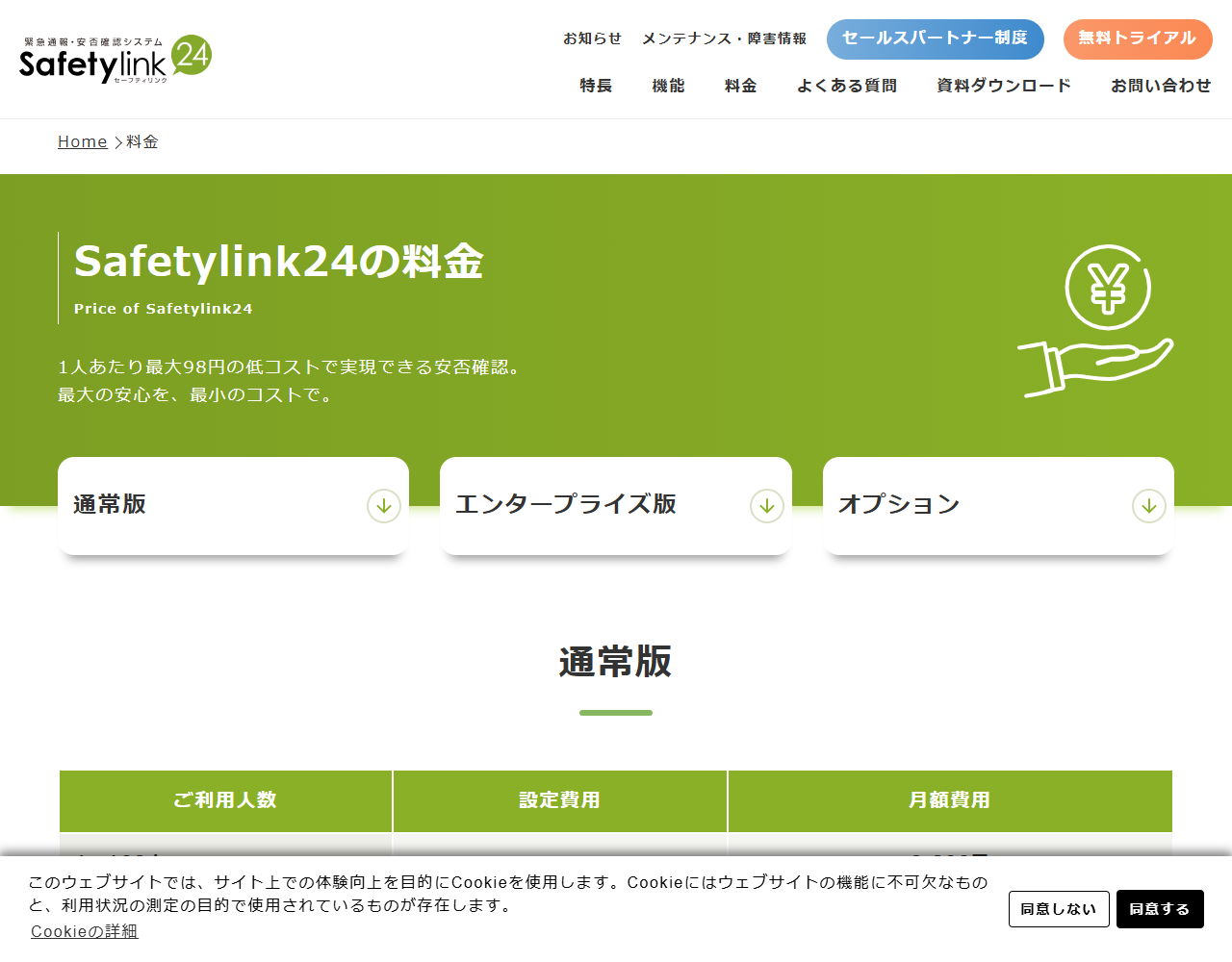Screen dimensions: 1232x962
Task: Click セールスパートナー制度 button
Action: [x=936, y=39]
